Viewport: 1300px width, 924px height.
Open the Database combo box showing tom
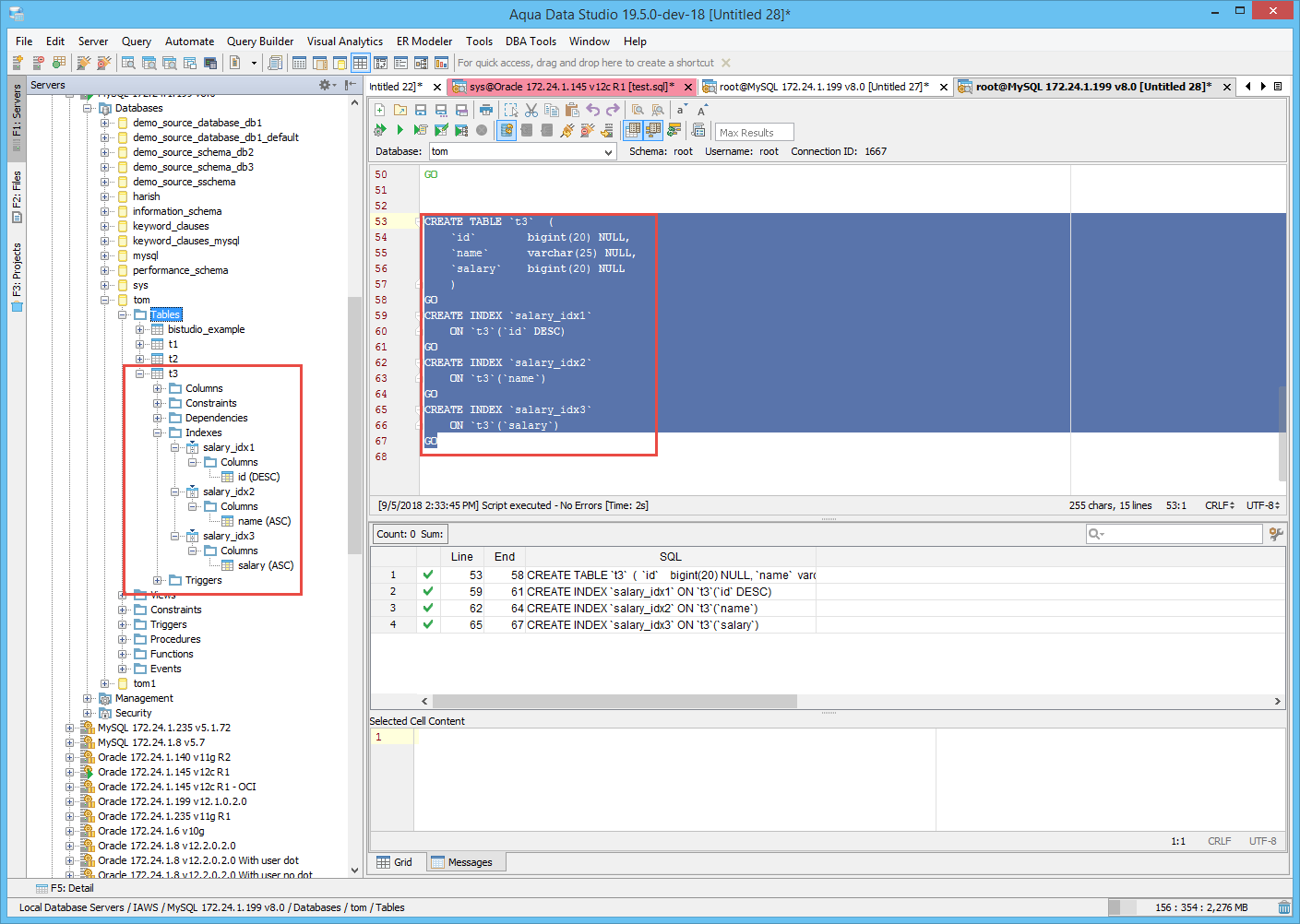click(523, 151)
